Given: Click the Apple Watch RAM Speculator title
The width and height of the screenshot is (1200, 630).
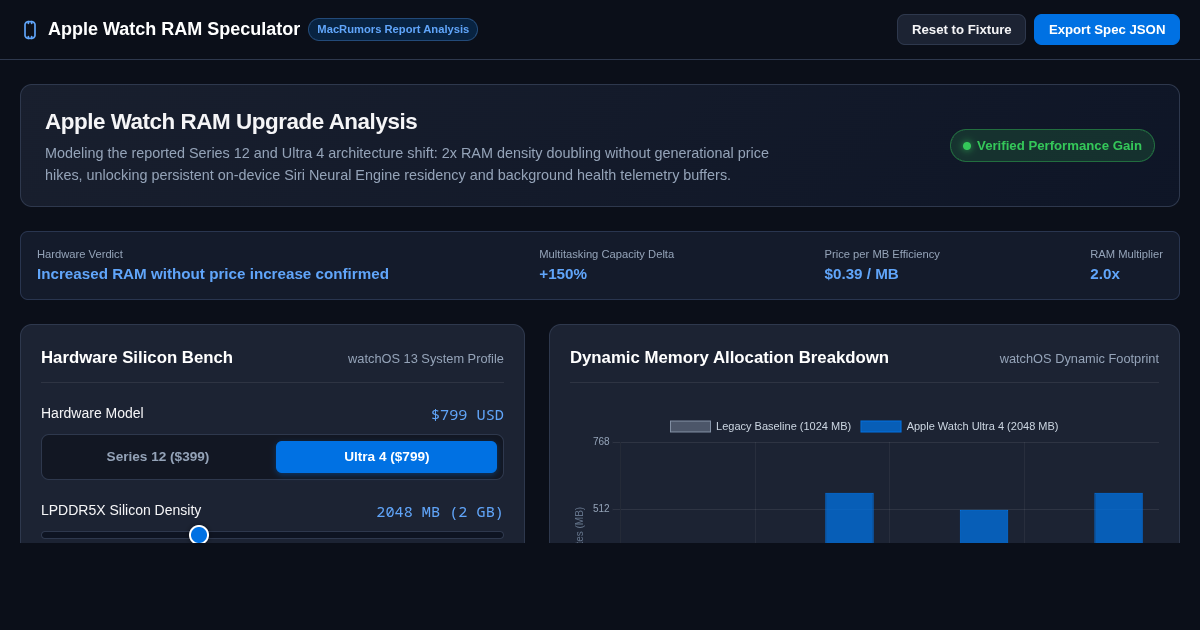Looking at the screenshot, I should [x=174, y=30].
